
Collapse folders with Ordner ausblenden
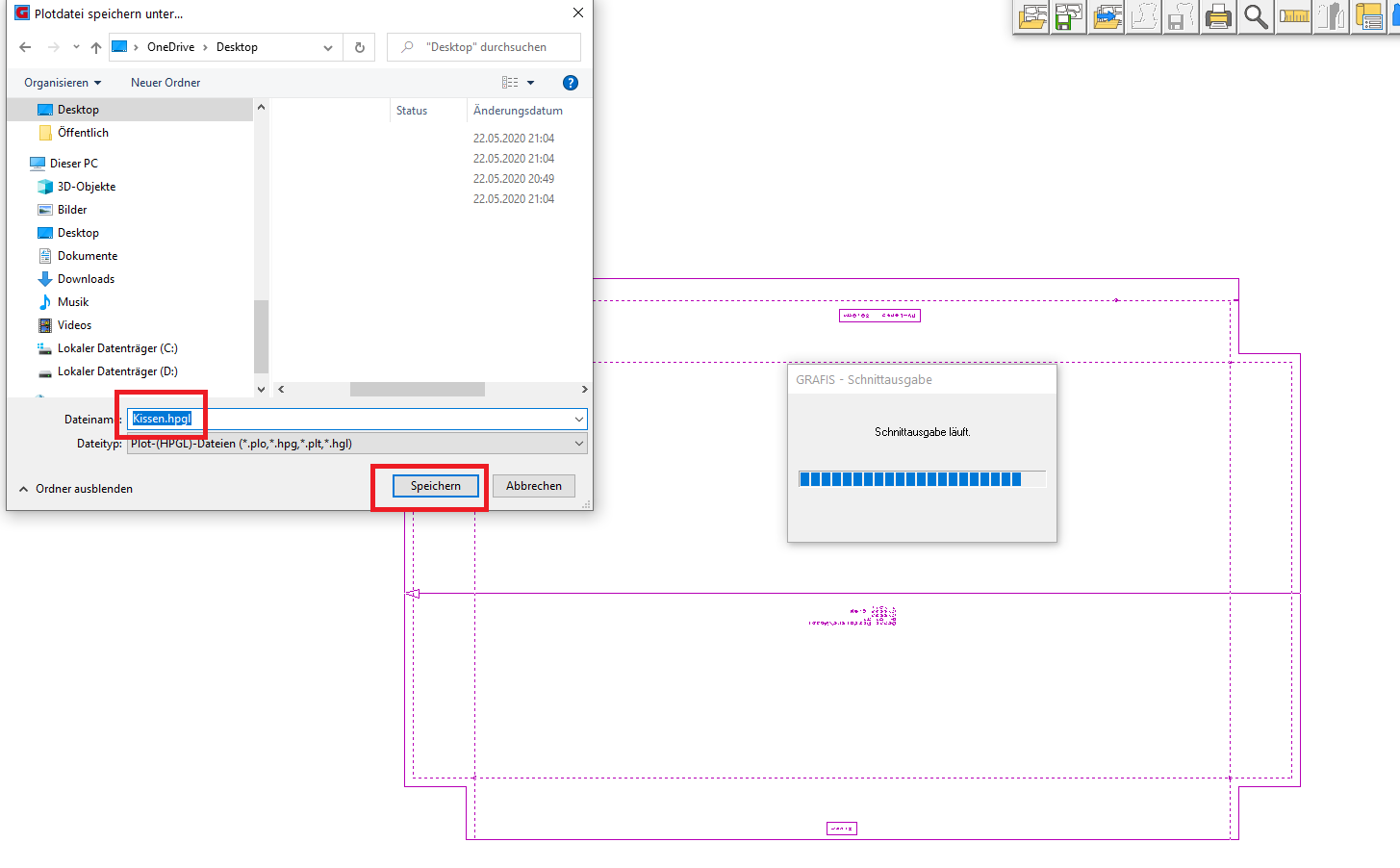point(76,489)
